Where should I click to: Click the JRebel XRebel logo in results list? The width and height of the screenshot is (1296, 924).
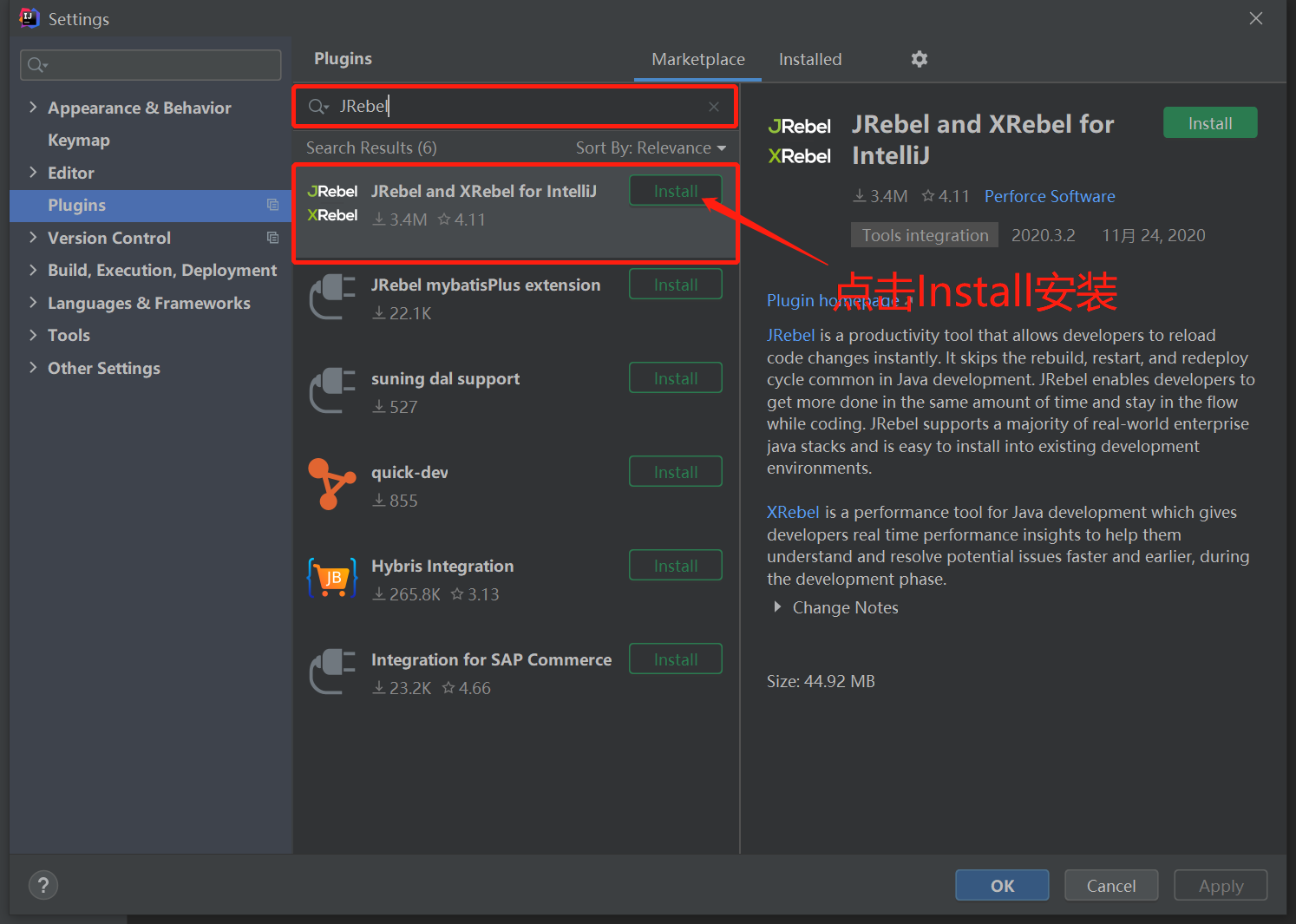click(332, 203)
